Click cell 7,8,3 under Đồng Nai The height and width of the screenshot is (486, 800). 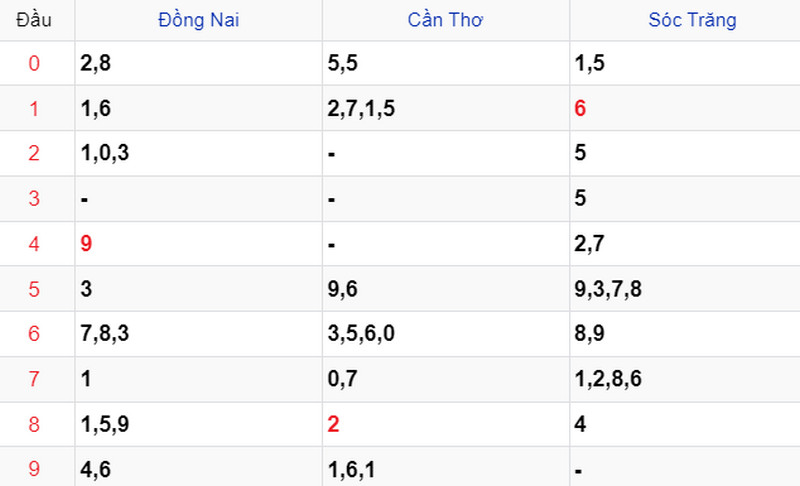point(105,334)
